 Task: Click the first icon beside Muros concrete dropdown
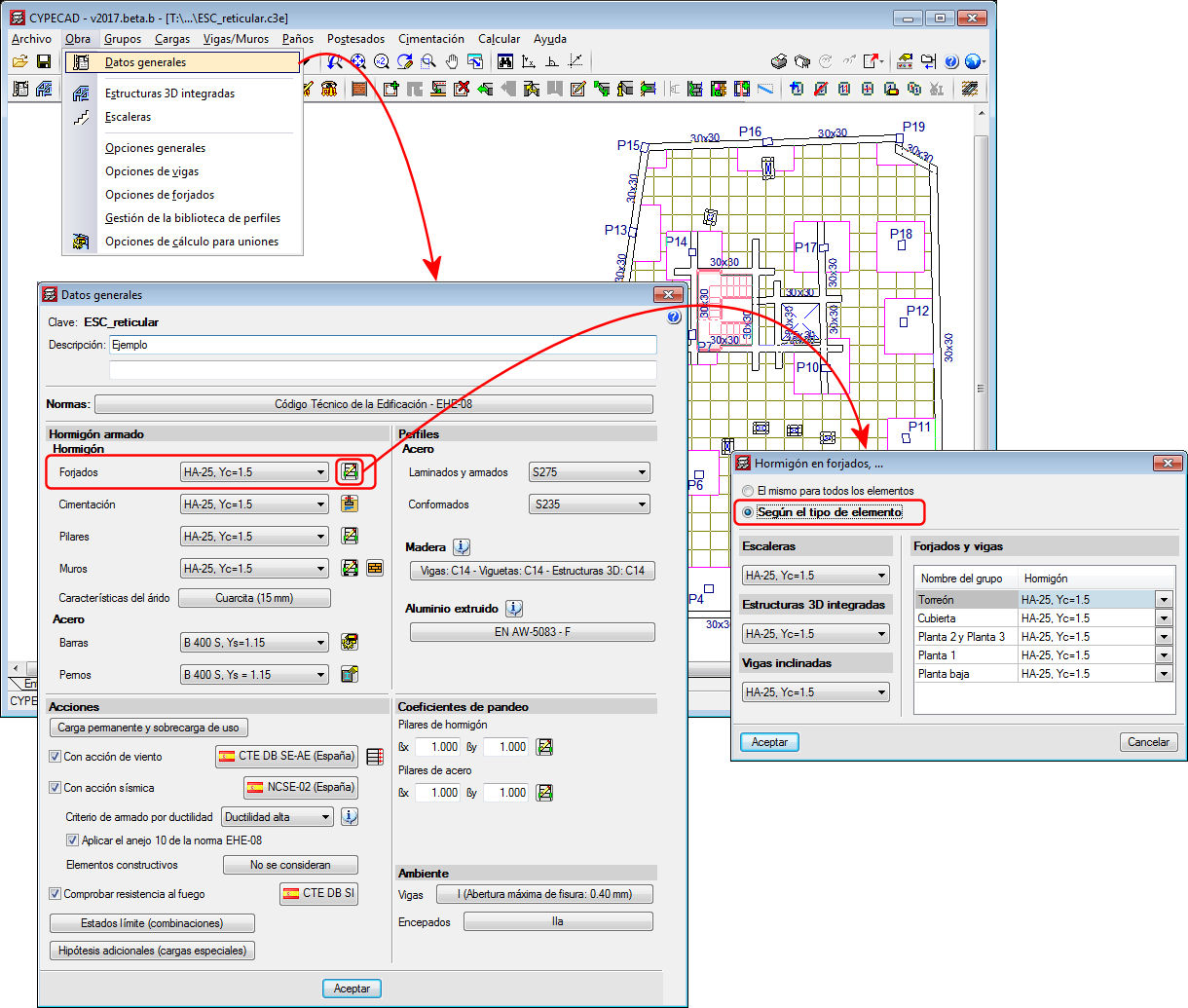tap(350, 569)
